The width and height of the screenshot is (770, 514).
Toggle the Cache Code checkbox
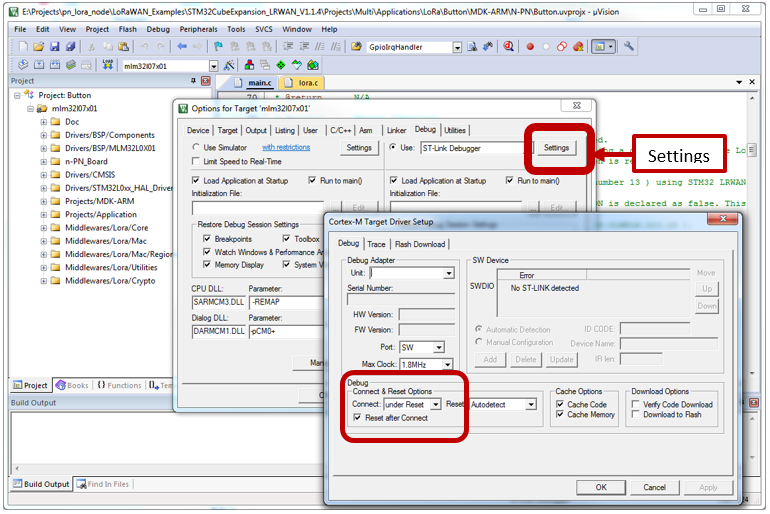pos(560,404)
